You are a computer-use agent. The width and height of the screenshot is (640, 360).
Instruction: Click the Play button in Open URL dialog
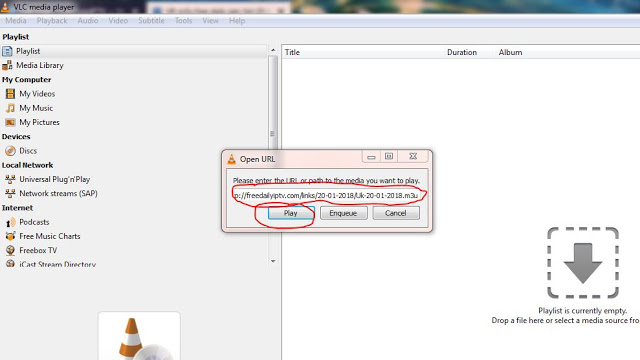(x=291, y=213)
